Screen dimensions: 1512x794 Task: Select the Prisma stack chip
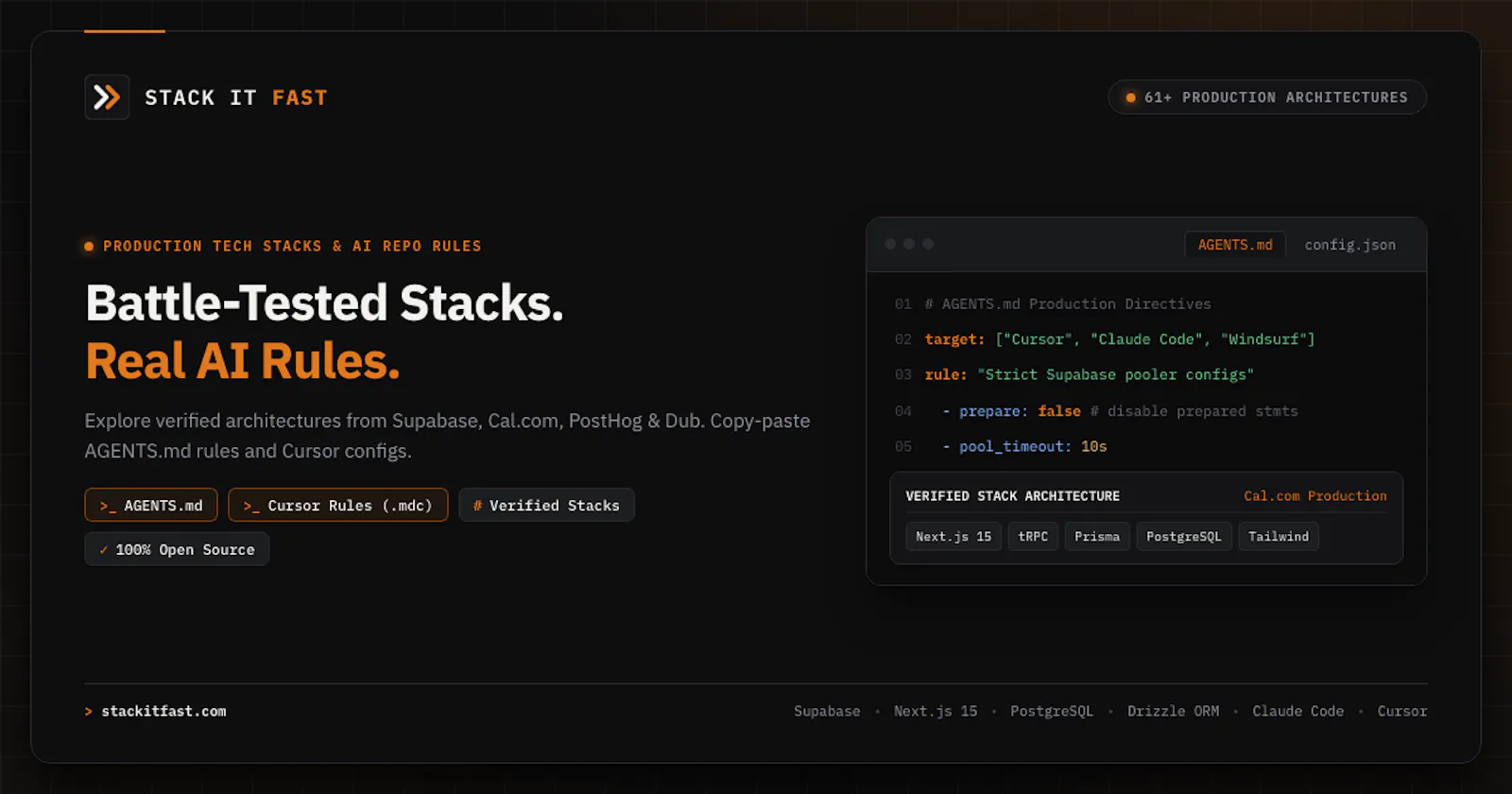(1097, 536)
